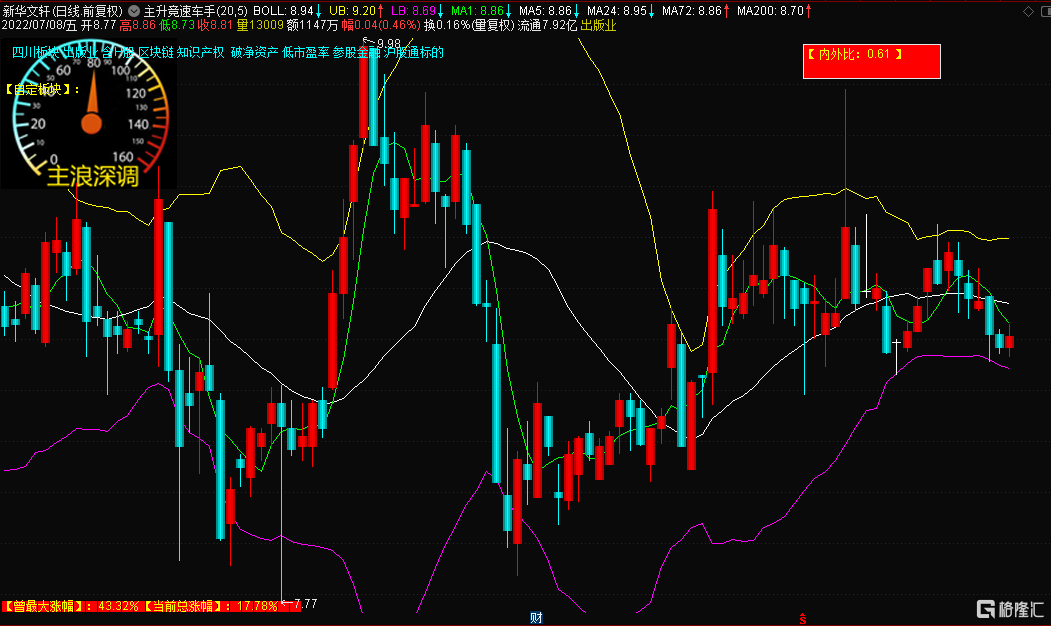Click the closing price 收8.81
Image resolution: width=1051 pixels, height=626 pixels.
(215, 25)
